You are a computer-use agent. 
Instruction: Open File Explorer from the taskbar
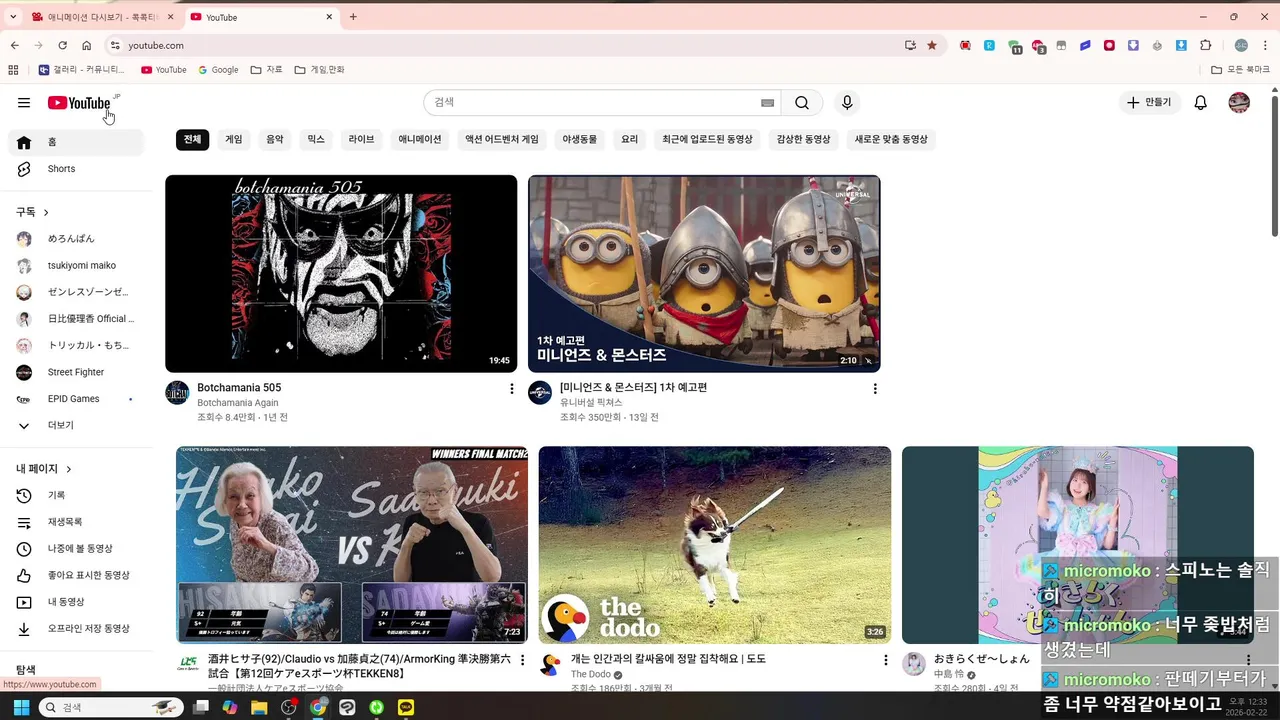coord(259,707)
